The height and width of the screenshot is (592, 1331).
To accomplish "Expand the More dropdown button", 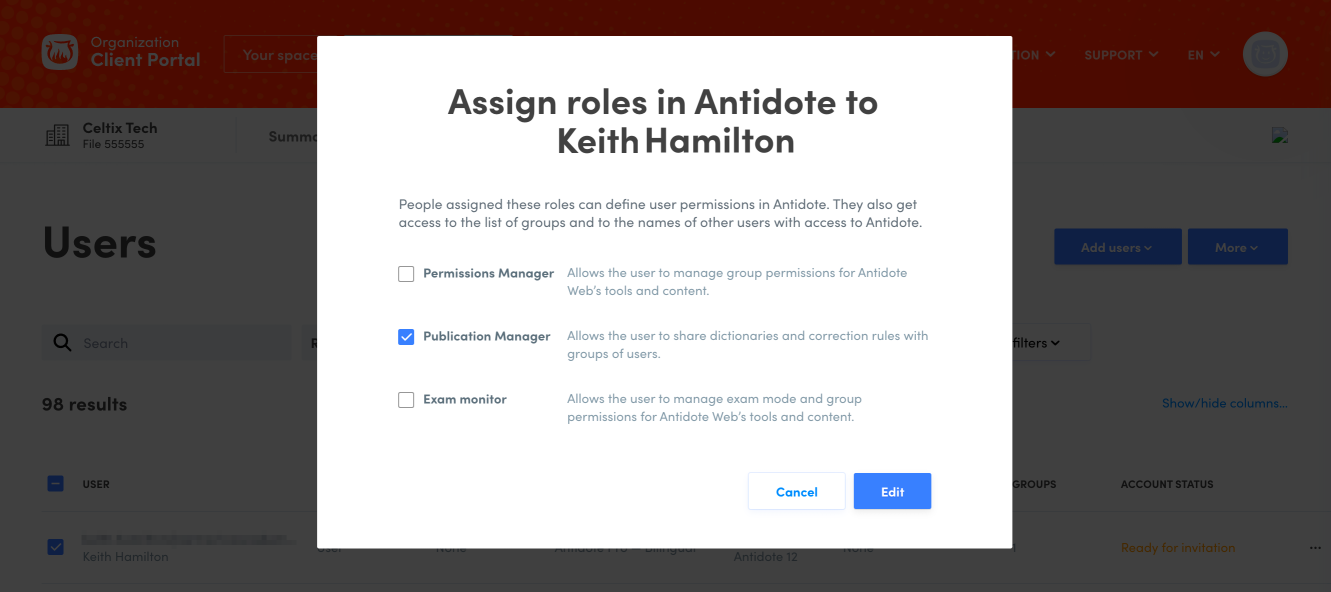I will 1237,247.
